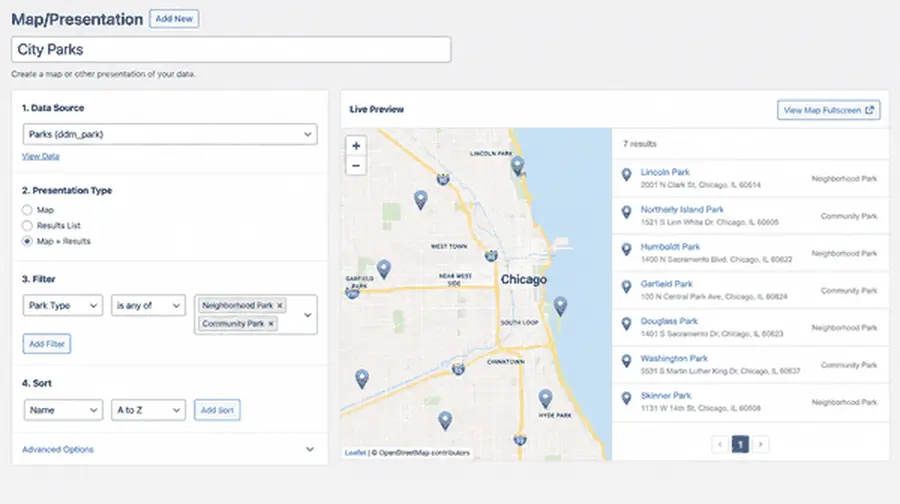Click the pin icon beside Lincoln Park result
This screenshot has height=504, width=900.
click(626, 175)
